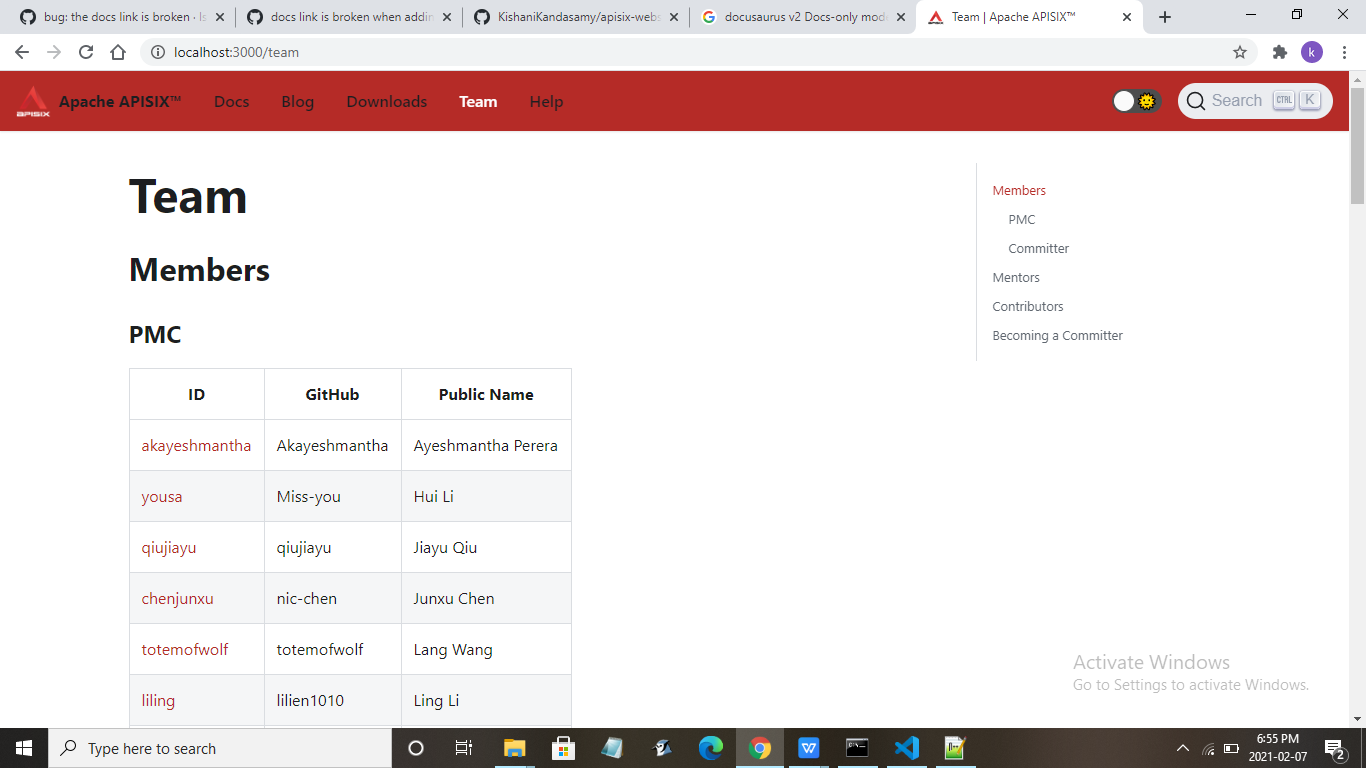1366x768 pixels.
Task: Open Visual Studio Code from taskbar
Action: (907, 748)
